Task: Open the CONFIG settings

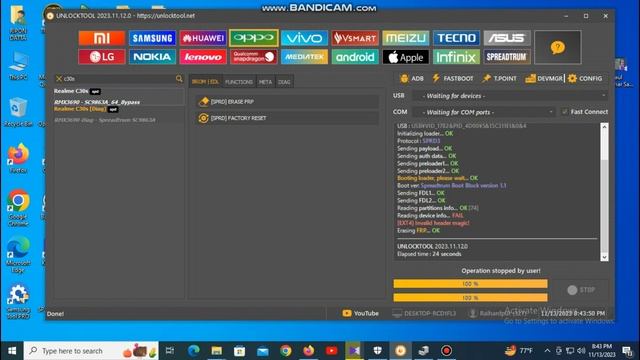Action: (x=585, y=78)
